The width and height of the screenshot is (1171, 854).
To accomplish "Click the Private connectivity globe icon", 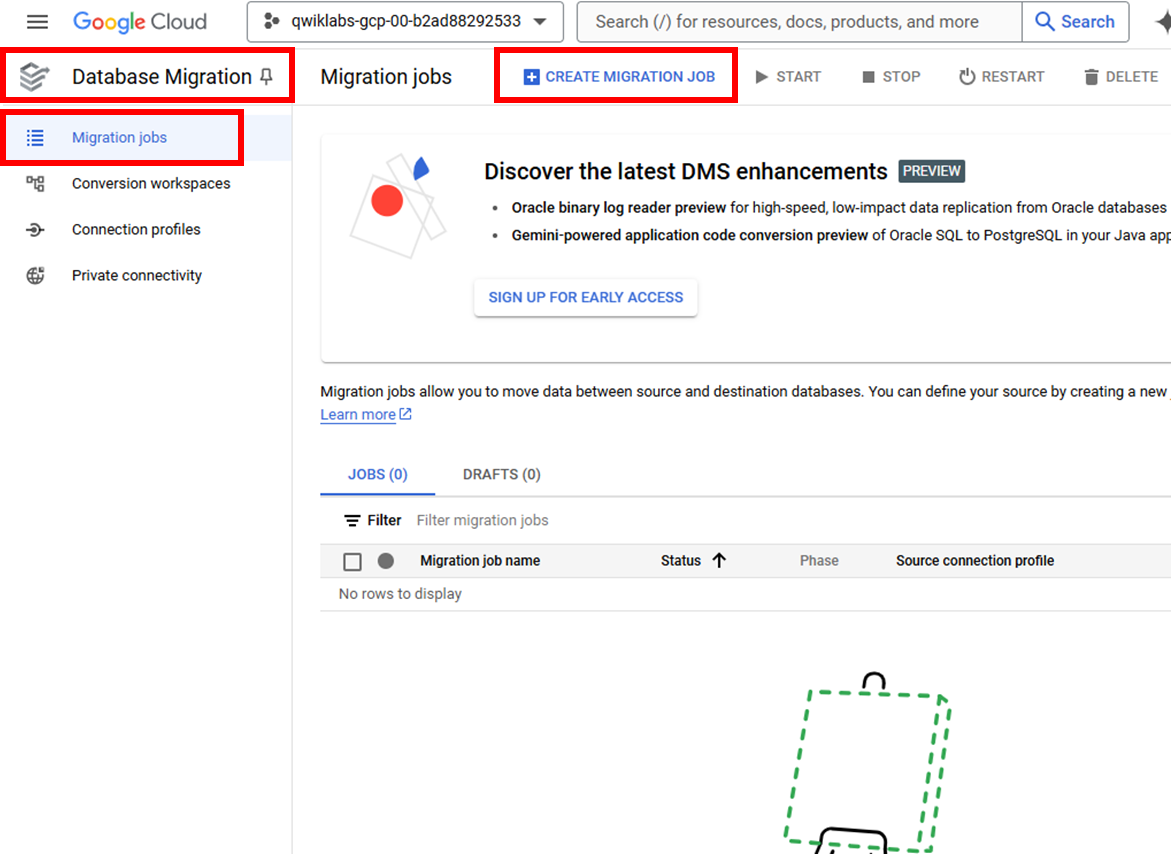I will pos(35,275).
